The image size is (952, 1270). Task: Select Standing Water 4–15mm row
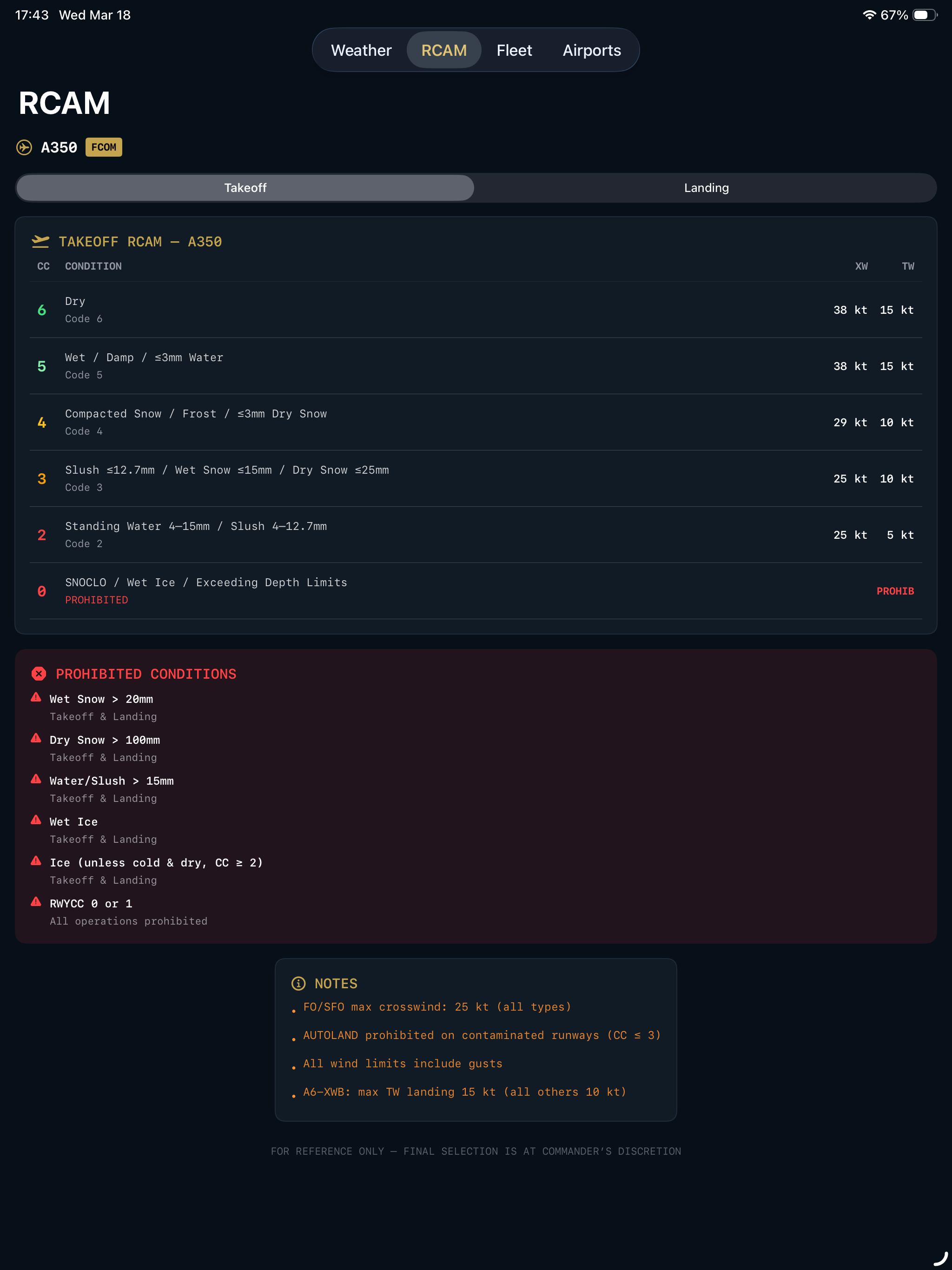pyautogui.click(x=476, y=535)
